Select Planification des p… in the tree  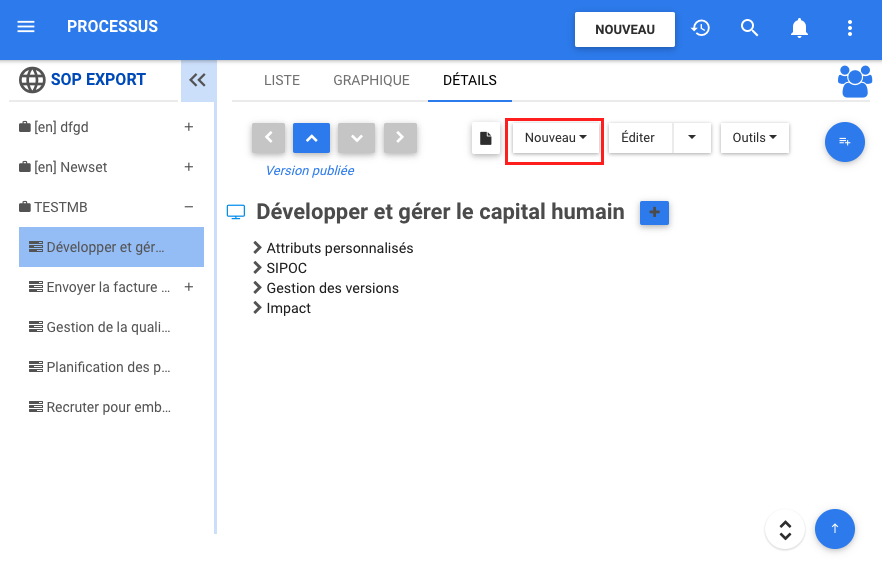[x=108, y=367]
